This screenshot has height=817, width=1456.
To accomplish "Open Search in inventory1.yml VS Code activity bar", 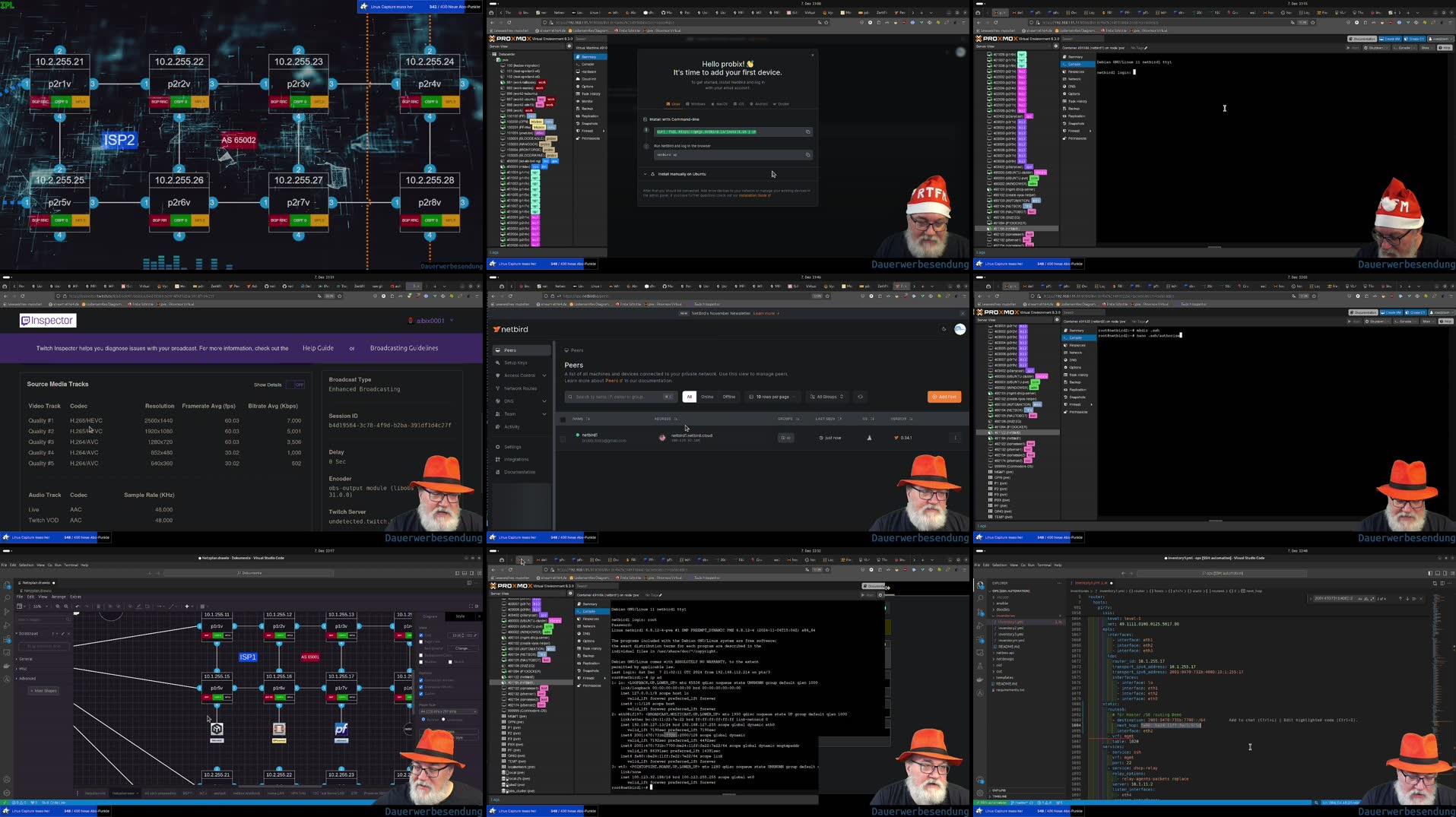I will click(980, 598).
